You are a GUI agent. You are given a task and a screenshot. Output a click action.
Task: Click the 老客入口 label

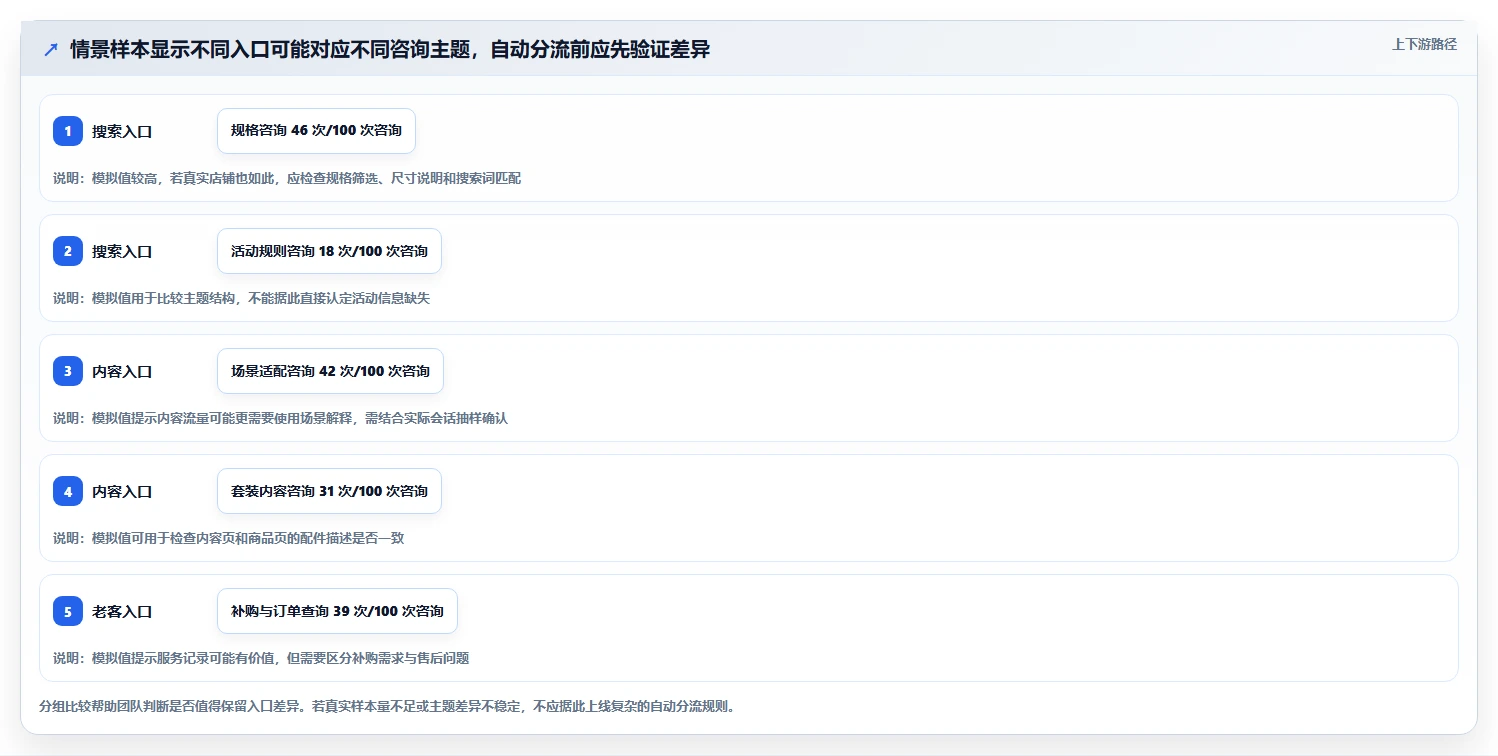[x=122, y=611]
